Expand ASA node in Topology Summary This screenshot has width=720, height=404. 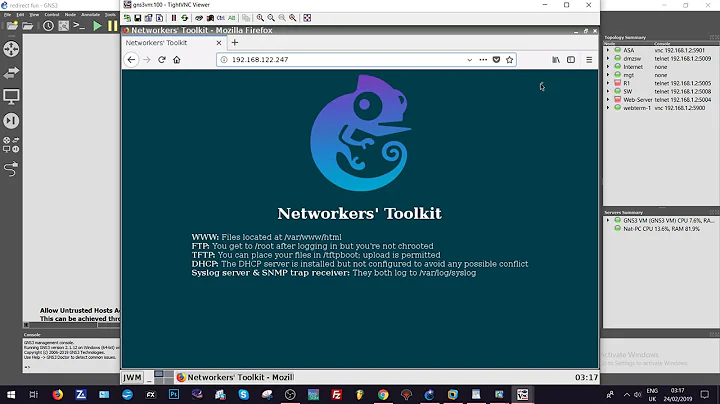coord(608,50)
